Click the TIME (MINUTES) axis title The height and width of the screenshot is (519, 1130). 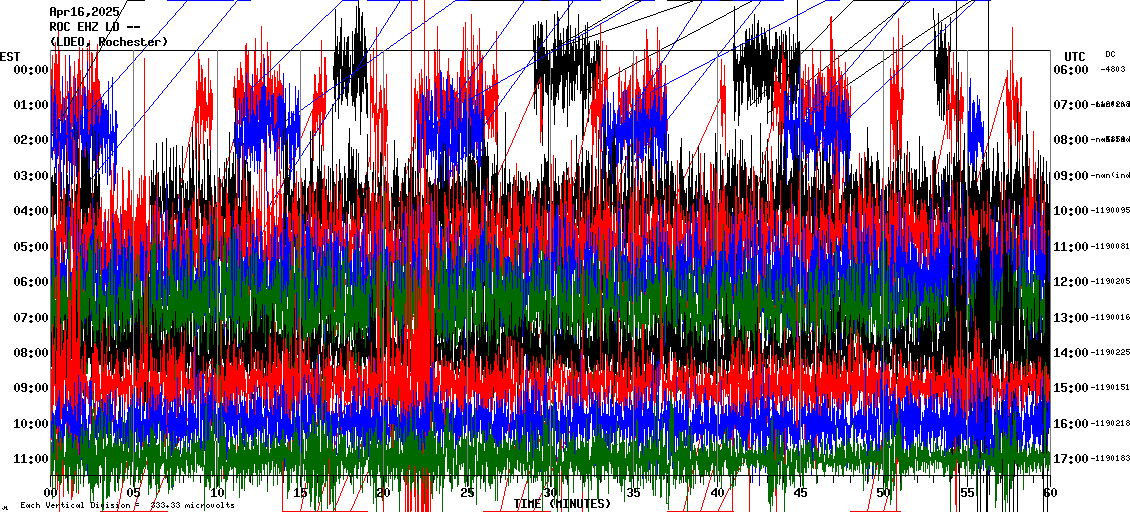pyautogui.click(x=562, y=504)
